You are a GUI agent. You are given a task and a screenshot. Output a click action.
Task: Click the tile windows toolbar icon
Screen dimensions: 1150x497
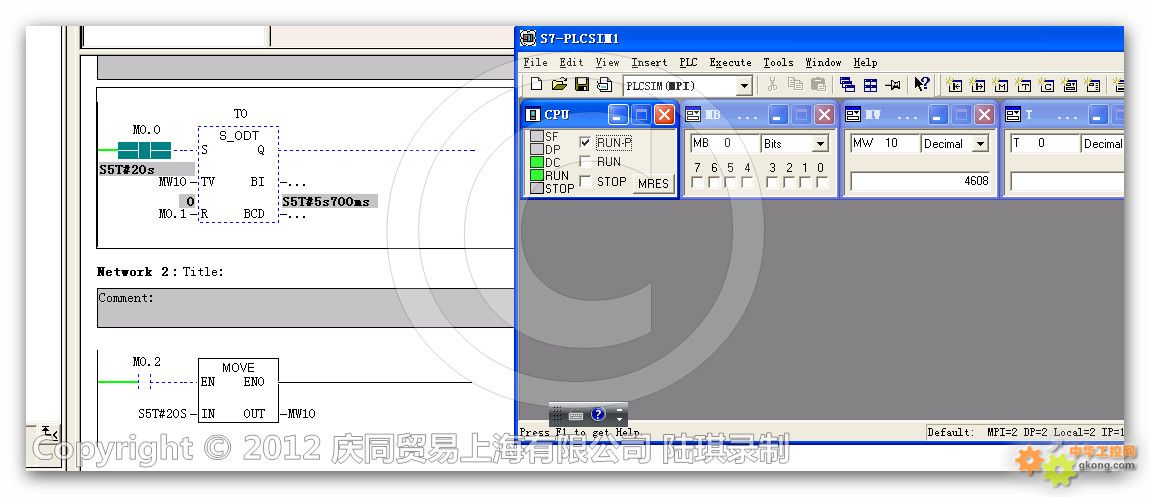click(871, 86)
